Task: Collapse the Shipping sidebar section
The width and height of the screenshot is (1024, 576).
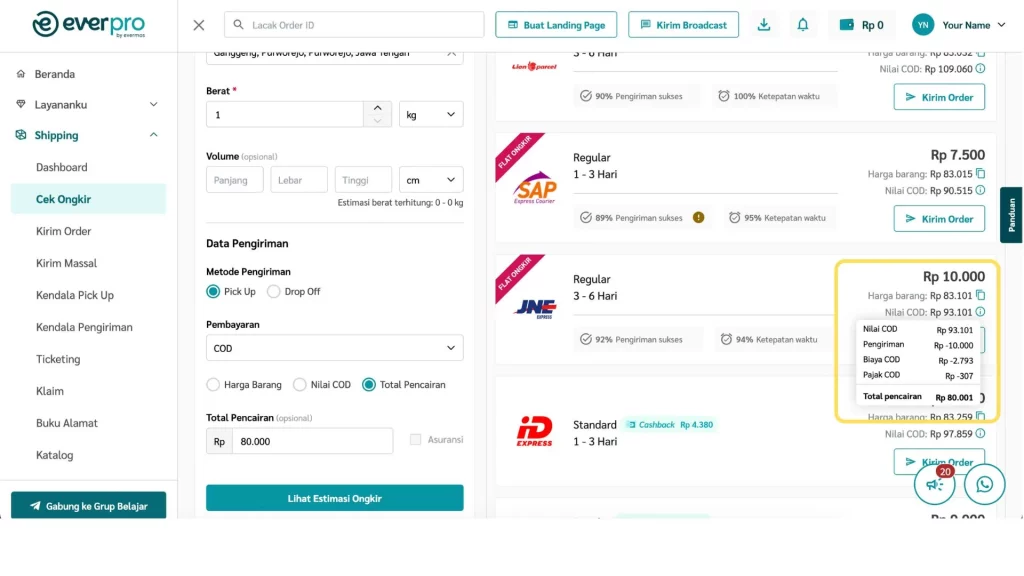Action: 154,135
